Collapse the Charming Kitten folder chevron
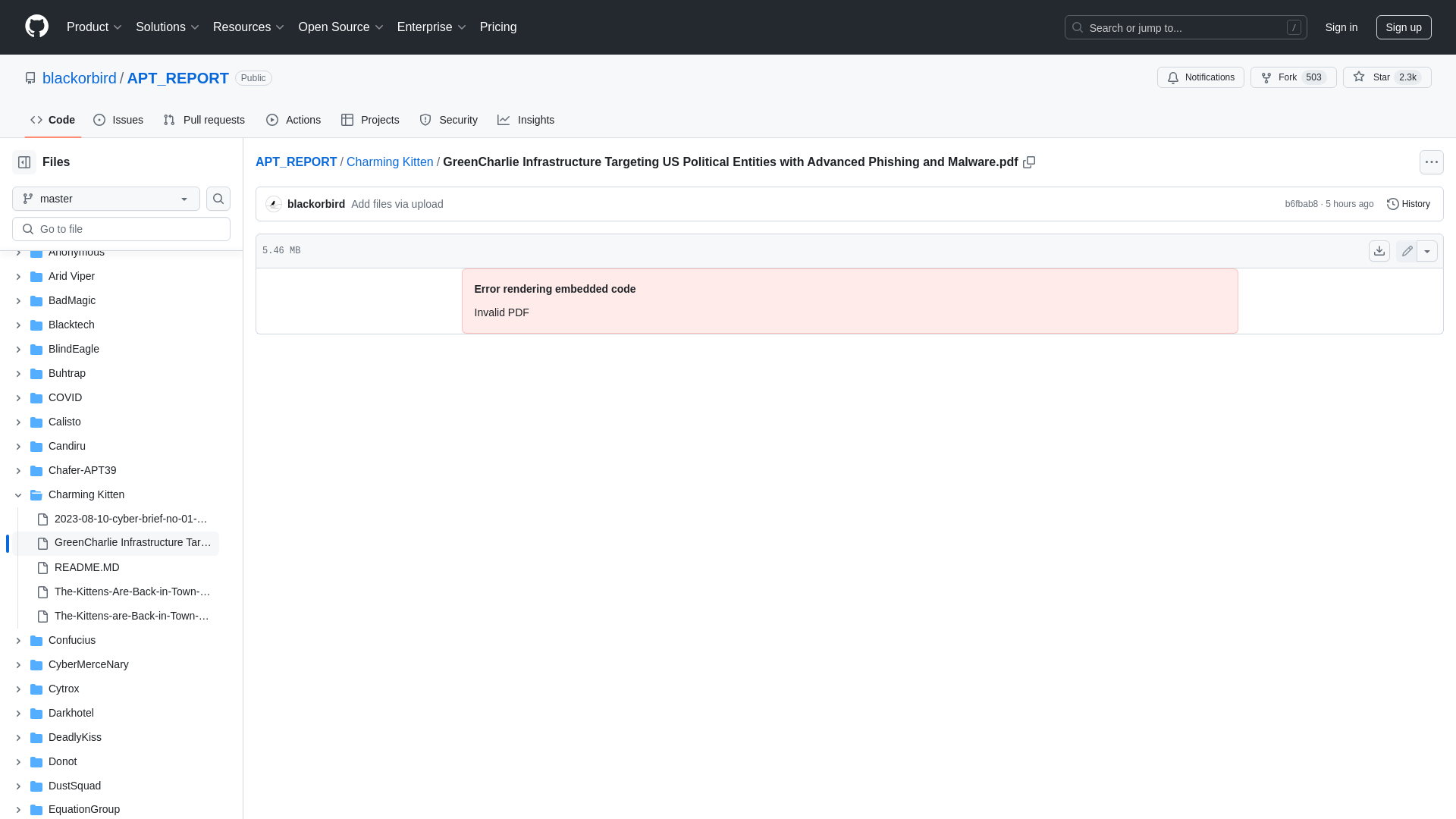 pyautogui.click(x=18, y=495)
